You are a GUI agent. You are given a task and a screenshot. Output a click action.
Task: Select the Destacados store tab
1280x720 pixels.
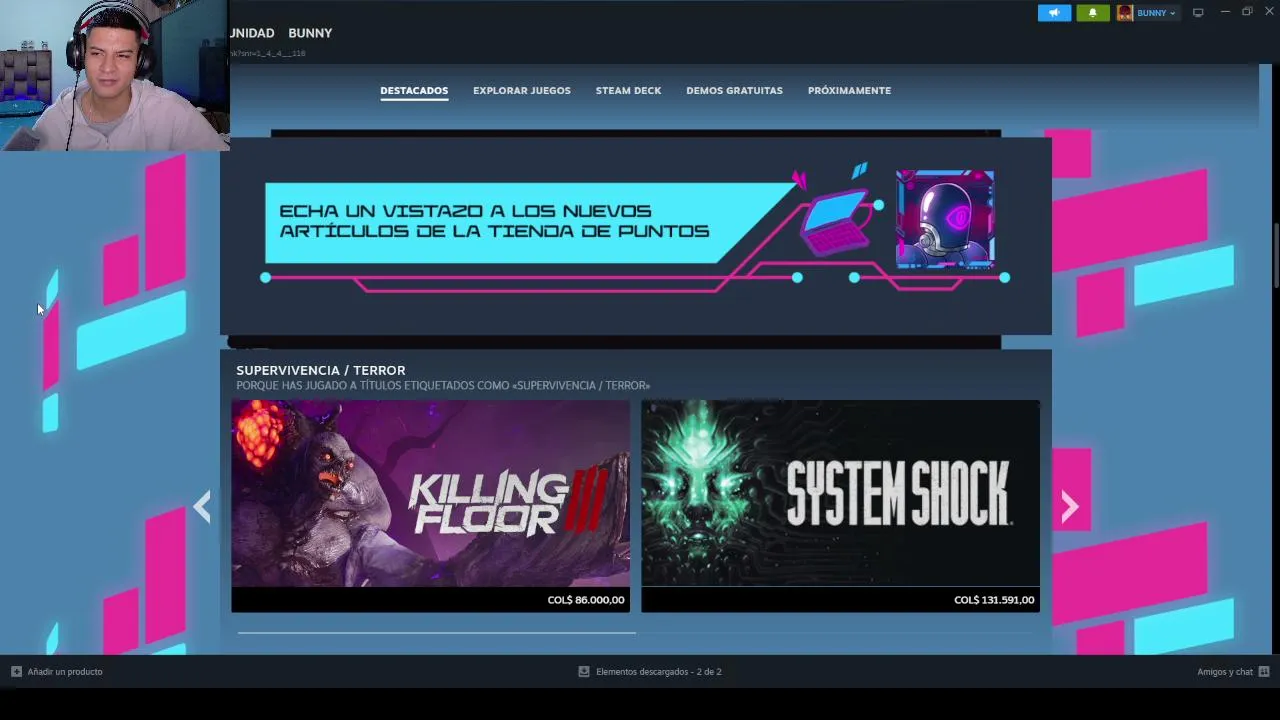pos(414,90)
